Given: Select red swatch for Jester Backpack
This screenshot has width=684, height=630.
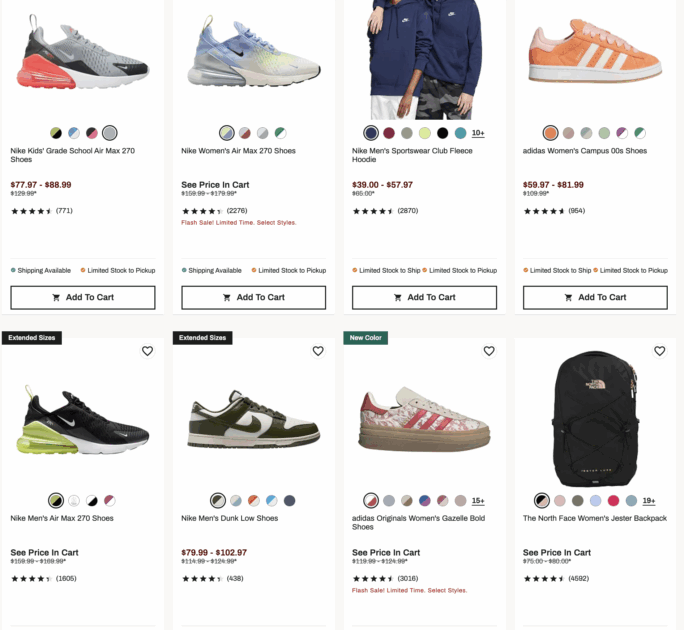Looking at the screenshot, I should [x=613, y=501].
